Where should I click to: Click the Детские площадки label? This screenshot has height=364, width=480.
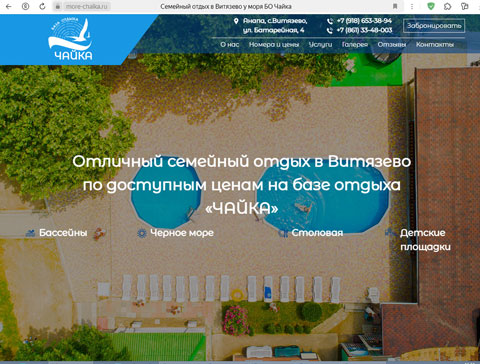tap(425, 240)
